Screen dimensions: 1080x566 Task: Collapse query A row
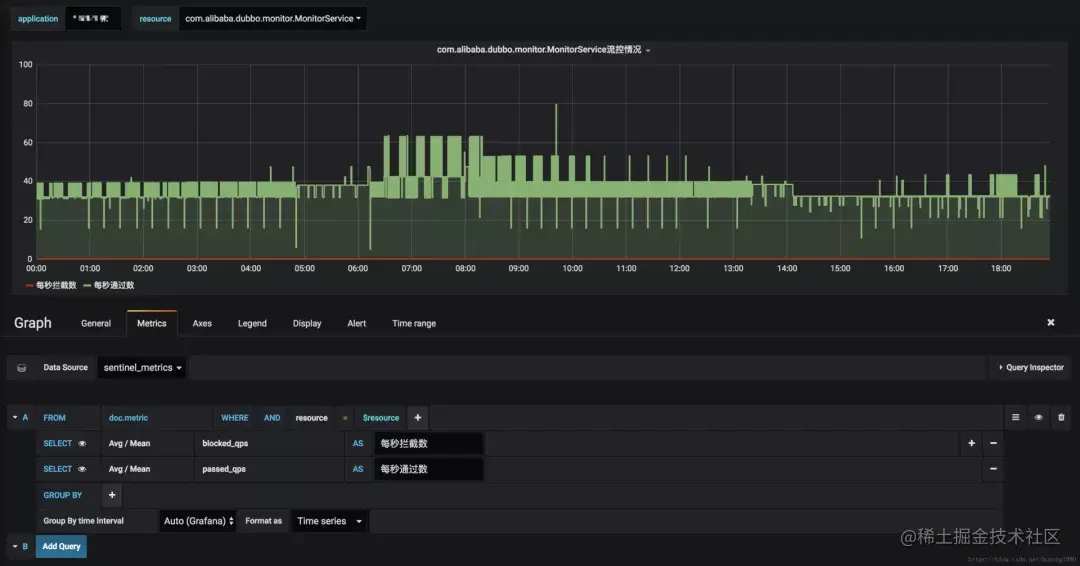click(x=15, y=417)
